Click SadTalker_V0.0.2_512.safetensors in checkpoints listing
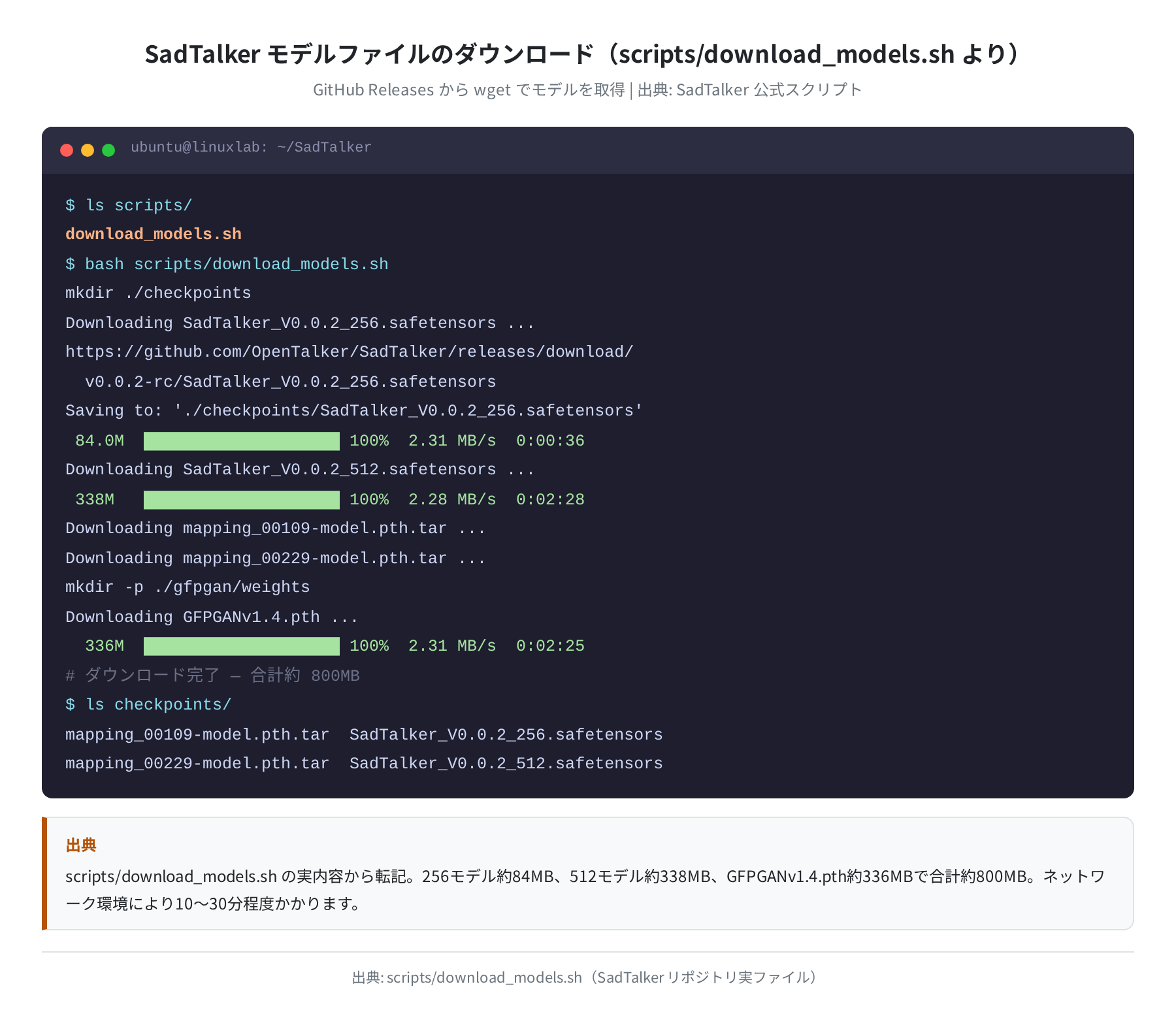Viewport: 1176px width, 1014px height. coord(506,763)
